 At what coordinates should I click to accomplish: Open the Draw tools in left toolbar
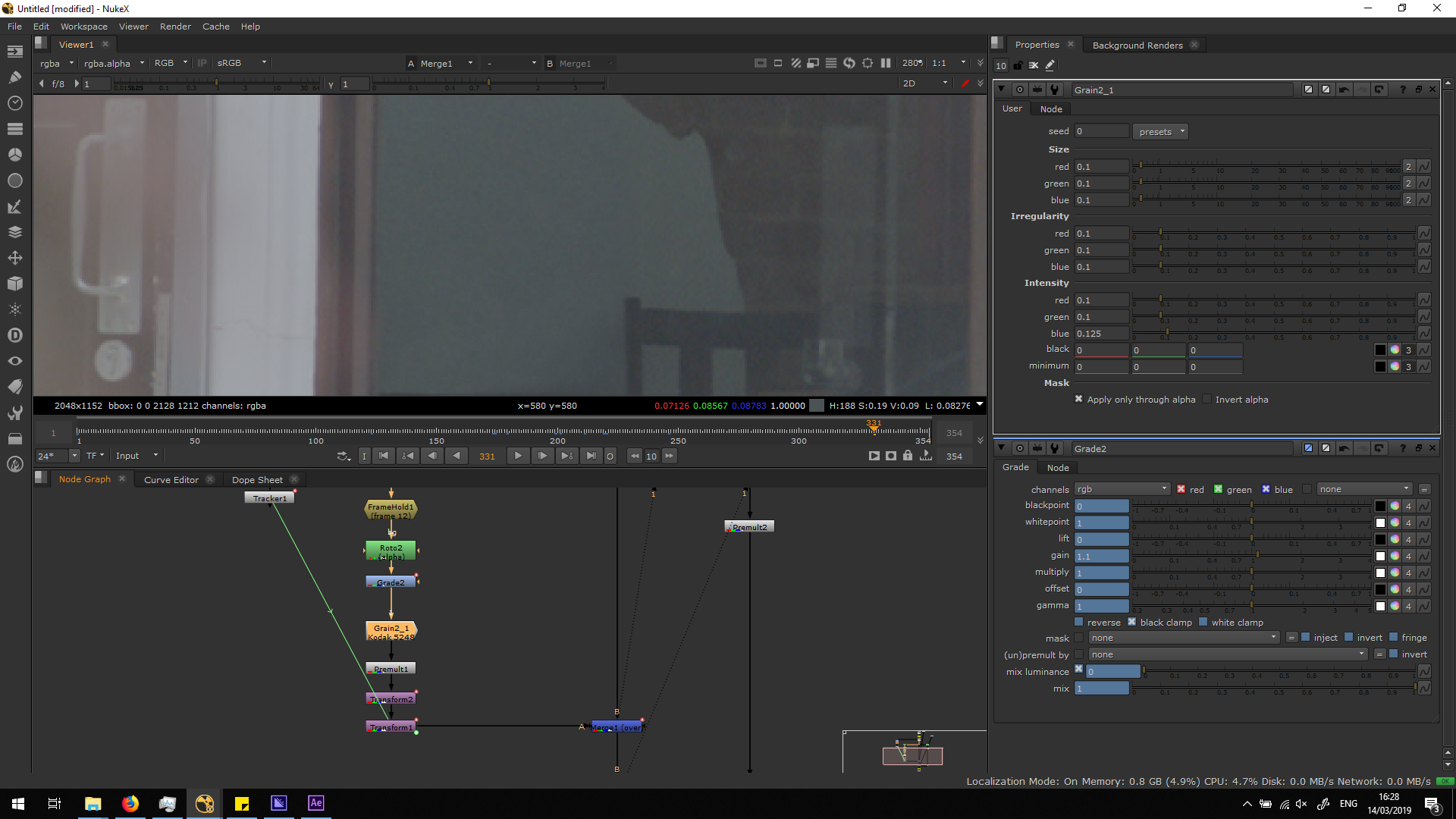(14, 77)
